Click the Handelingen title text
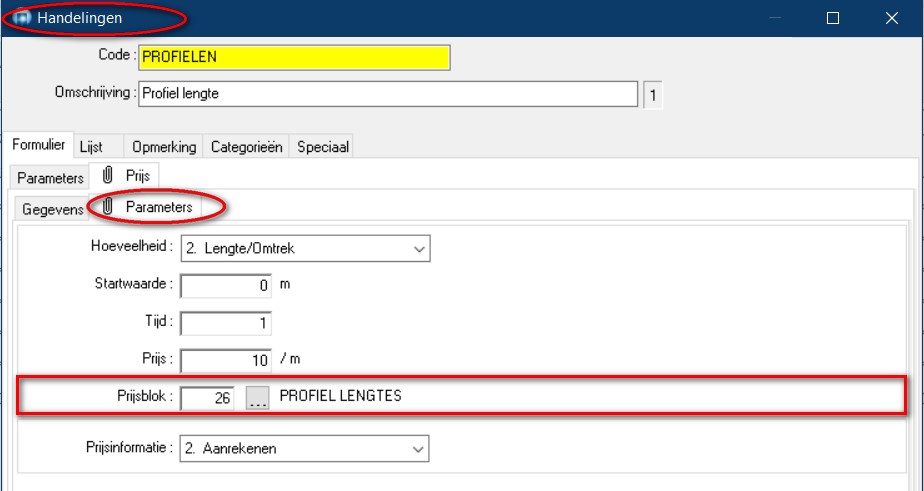Screen dimensions: 924x491 click(80, 18)
